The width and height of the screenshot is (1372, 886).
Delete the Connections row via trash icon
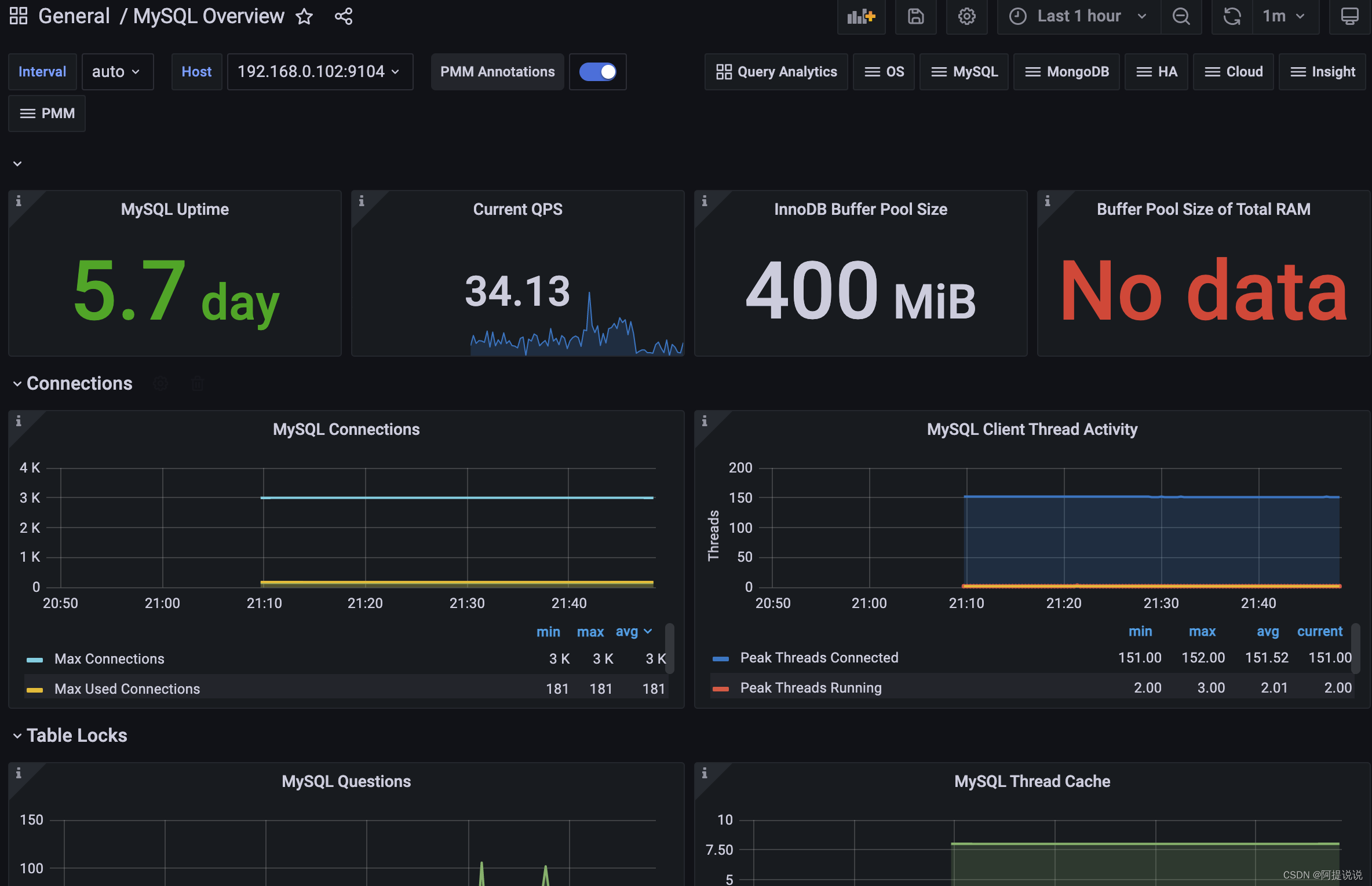[198, 383]
